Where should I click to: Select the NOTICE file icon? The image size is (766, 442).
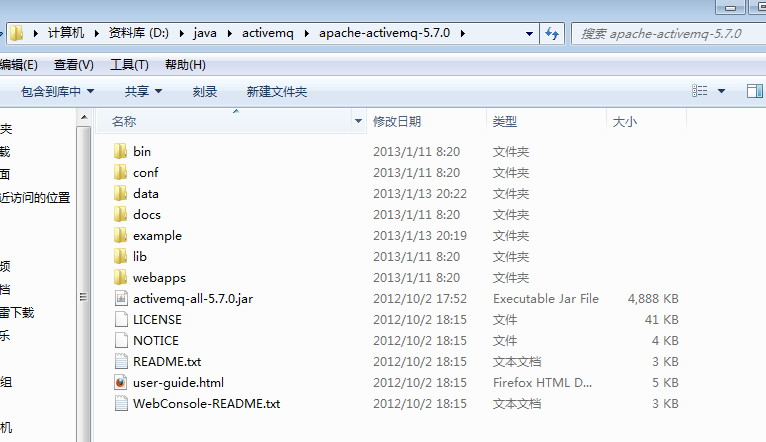(121, 340)
